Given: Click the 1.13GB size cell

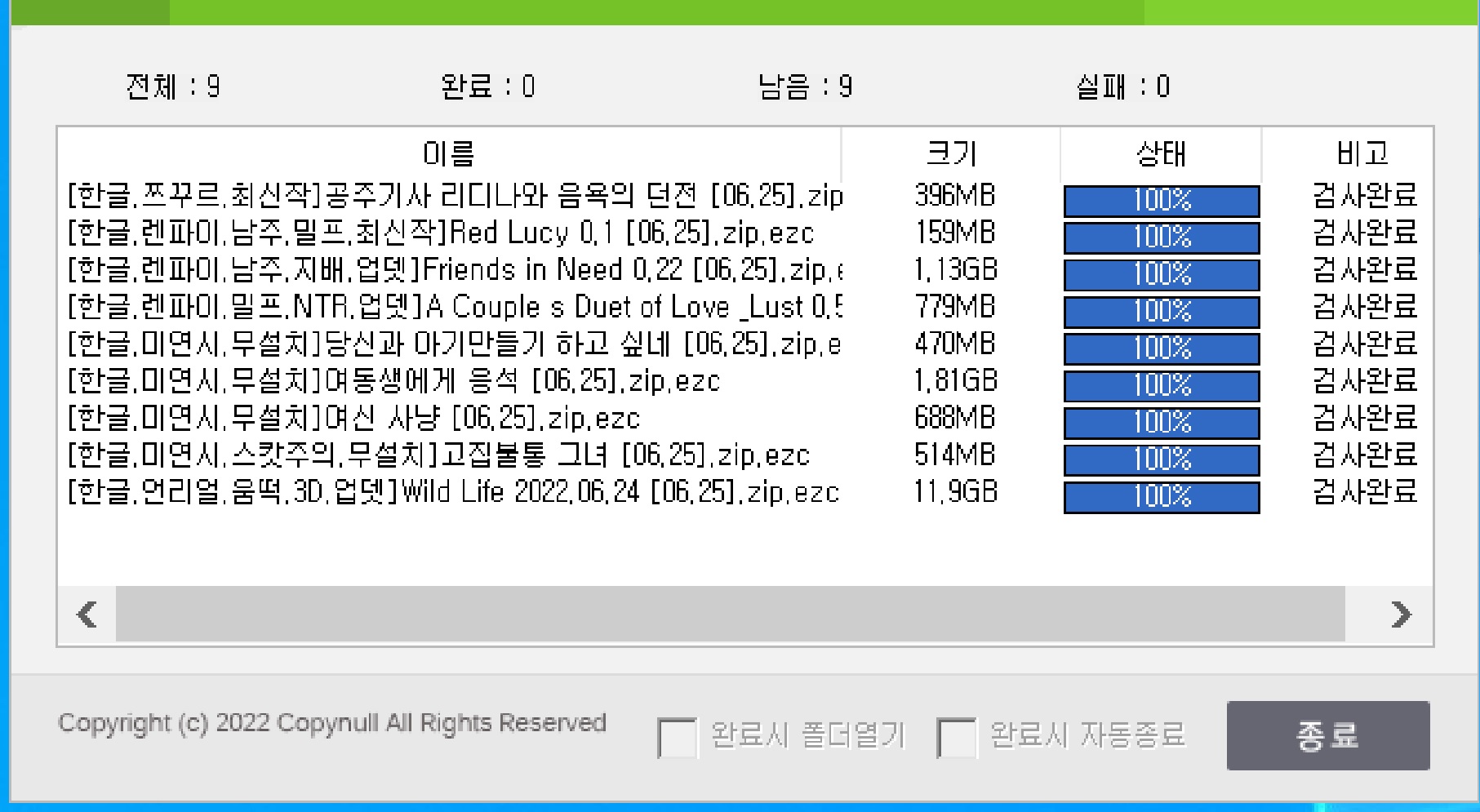Looking at the screenshot, I should (955, 270).
